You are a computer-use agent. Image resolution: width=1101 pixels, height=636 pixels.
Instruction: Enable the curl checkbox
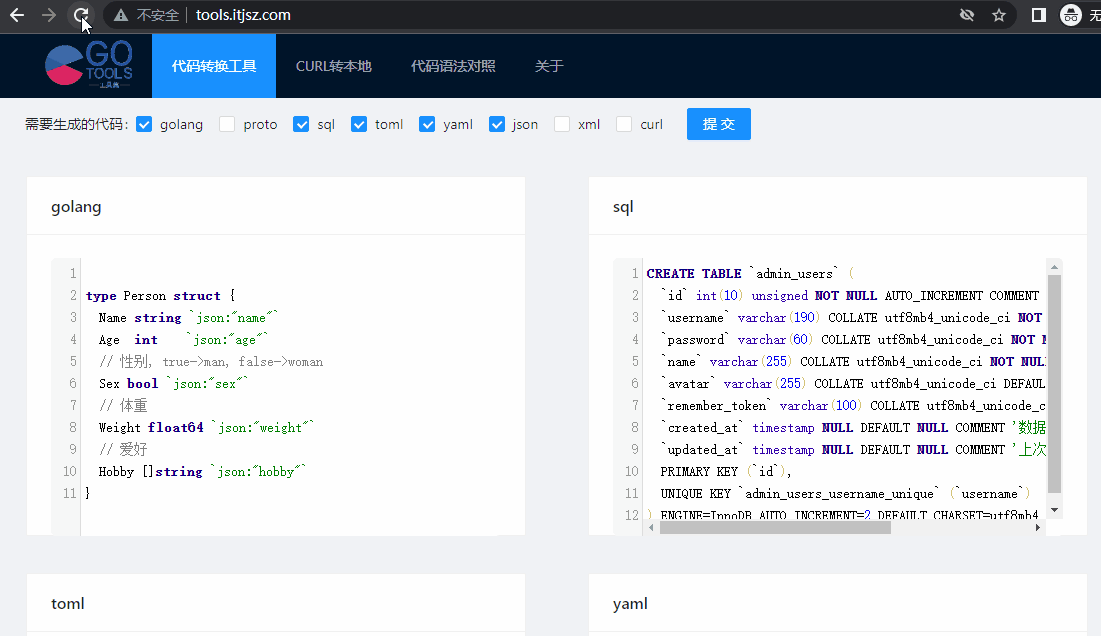623,124
